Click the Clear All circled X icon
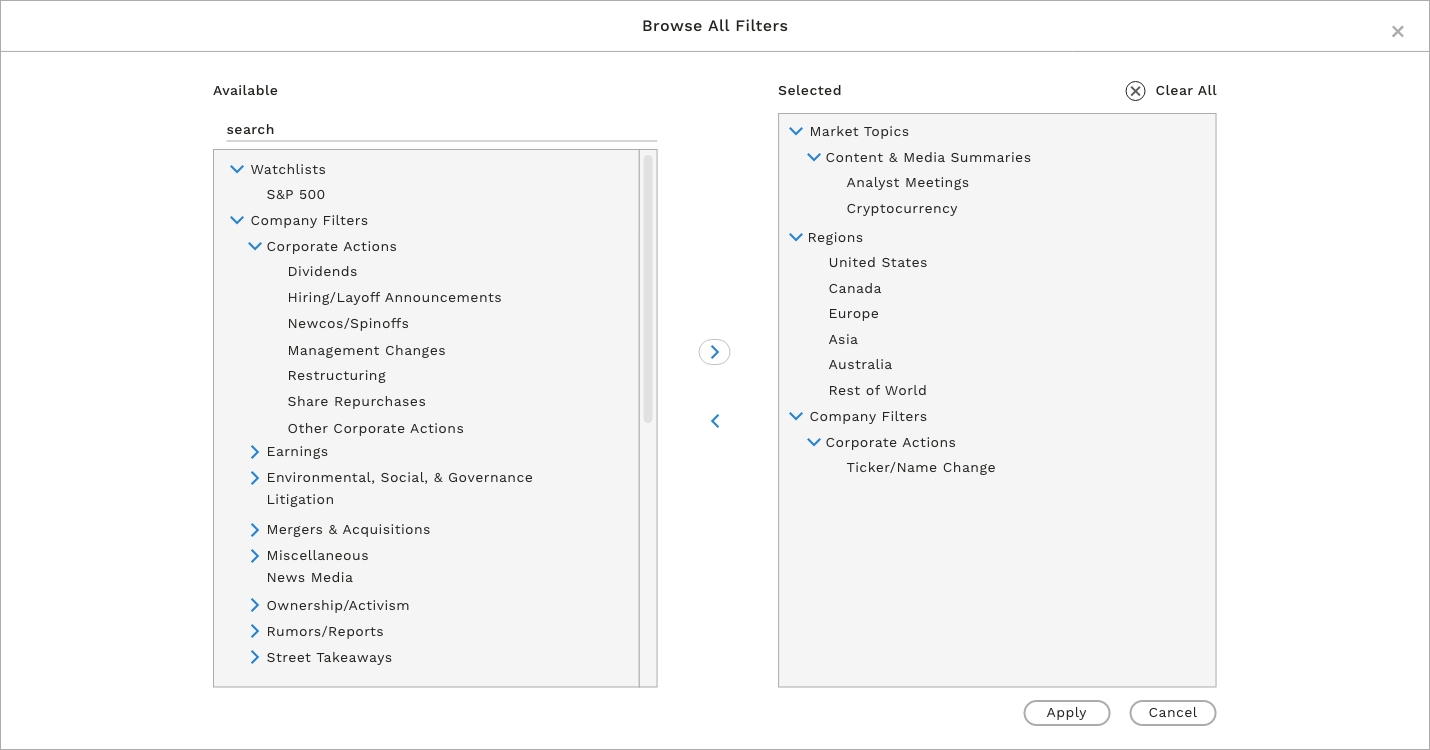Image resolution: width=1430 pixels, height=750 pixels. (x=1135, y=91)
